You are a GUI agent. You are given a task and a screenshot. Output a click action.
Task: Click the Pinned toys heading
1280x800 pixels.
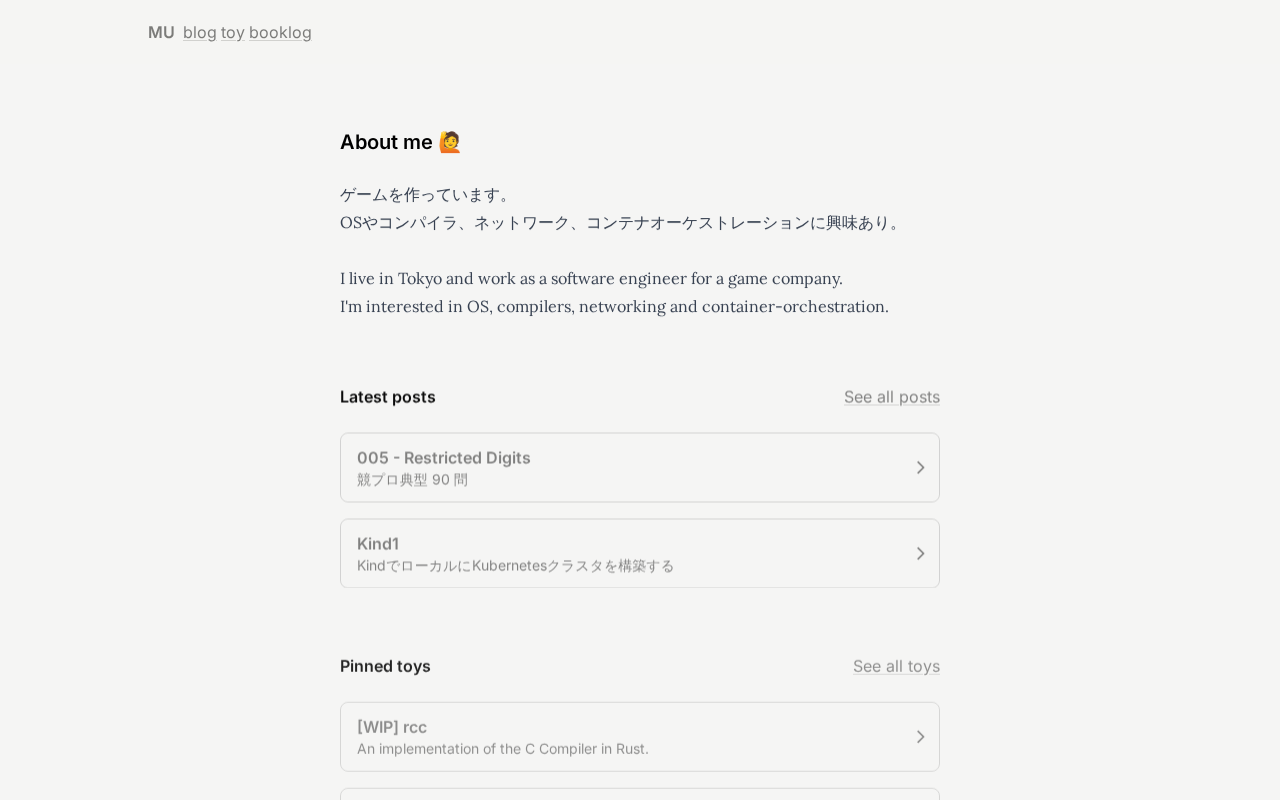click(x=385, y=666)
